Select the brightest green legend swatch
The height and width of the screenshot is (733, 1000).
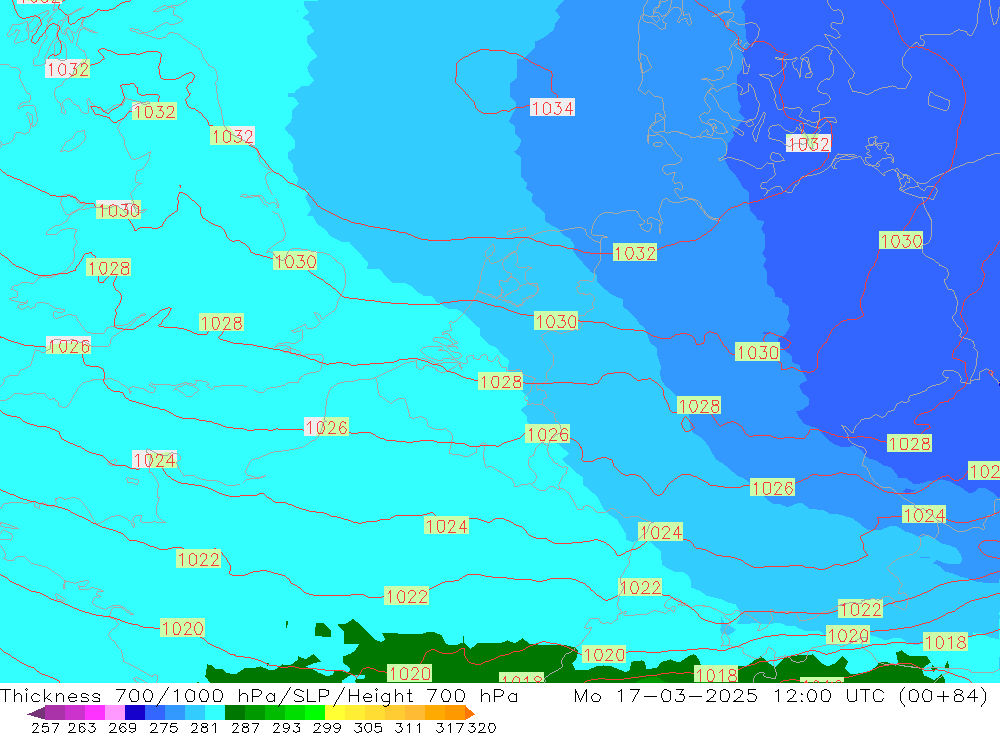315,712
